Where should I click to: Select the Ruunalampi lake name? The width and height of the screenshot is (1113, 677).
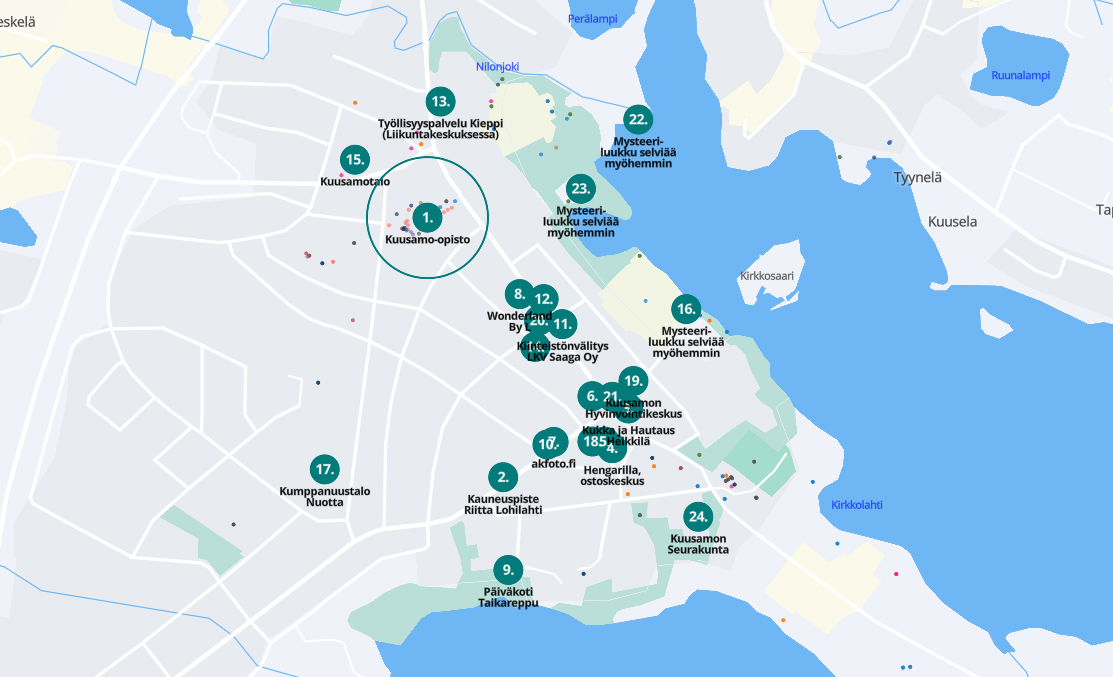[x=1020, y=75]
